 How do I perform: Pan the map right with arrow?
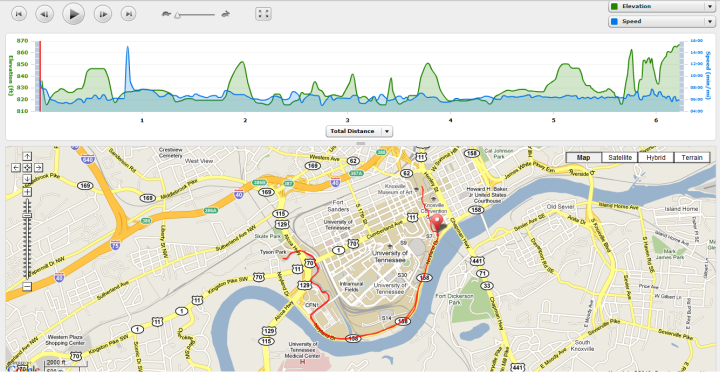(x=39, y=167)
